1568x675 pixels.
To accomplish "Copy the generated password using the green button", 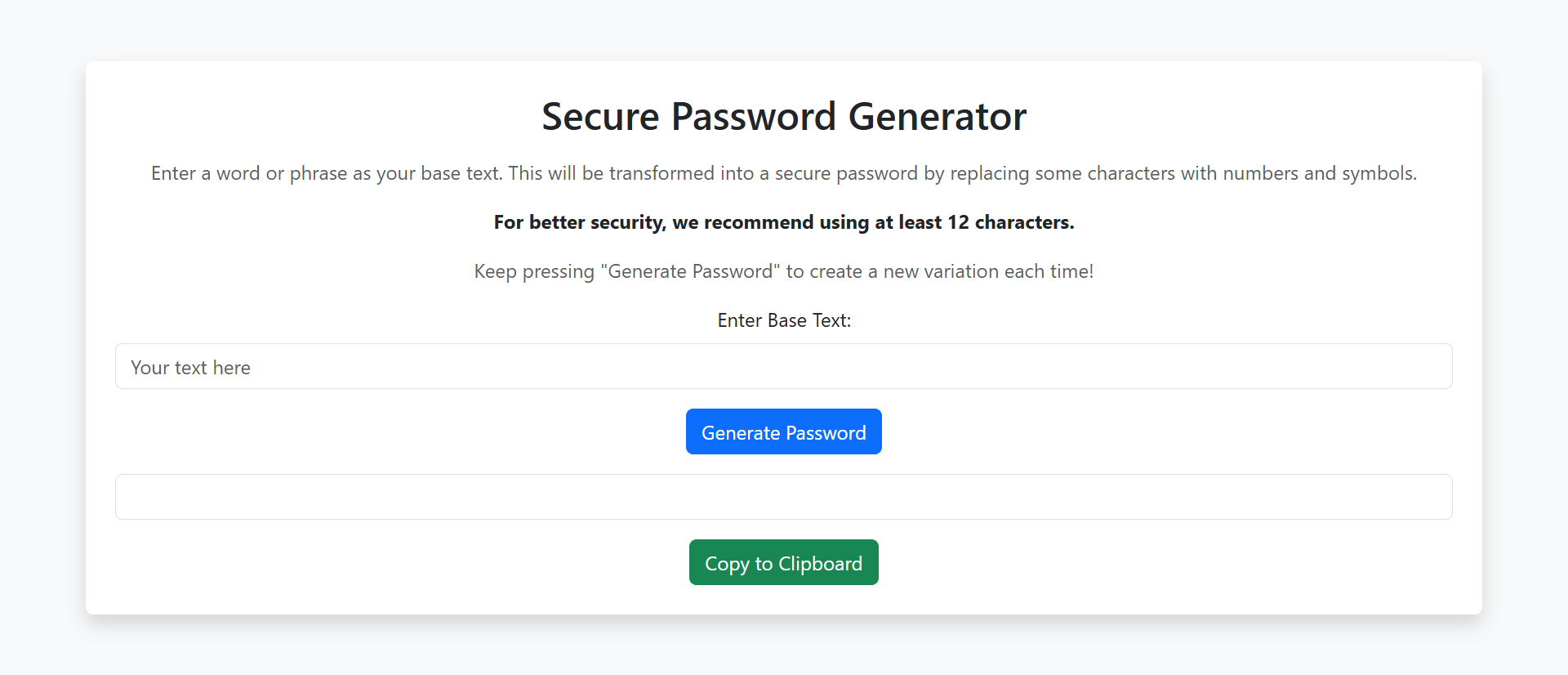I will (783, 562).
